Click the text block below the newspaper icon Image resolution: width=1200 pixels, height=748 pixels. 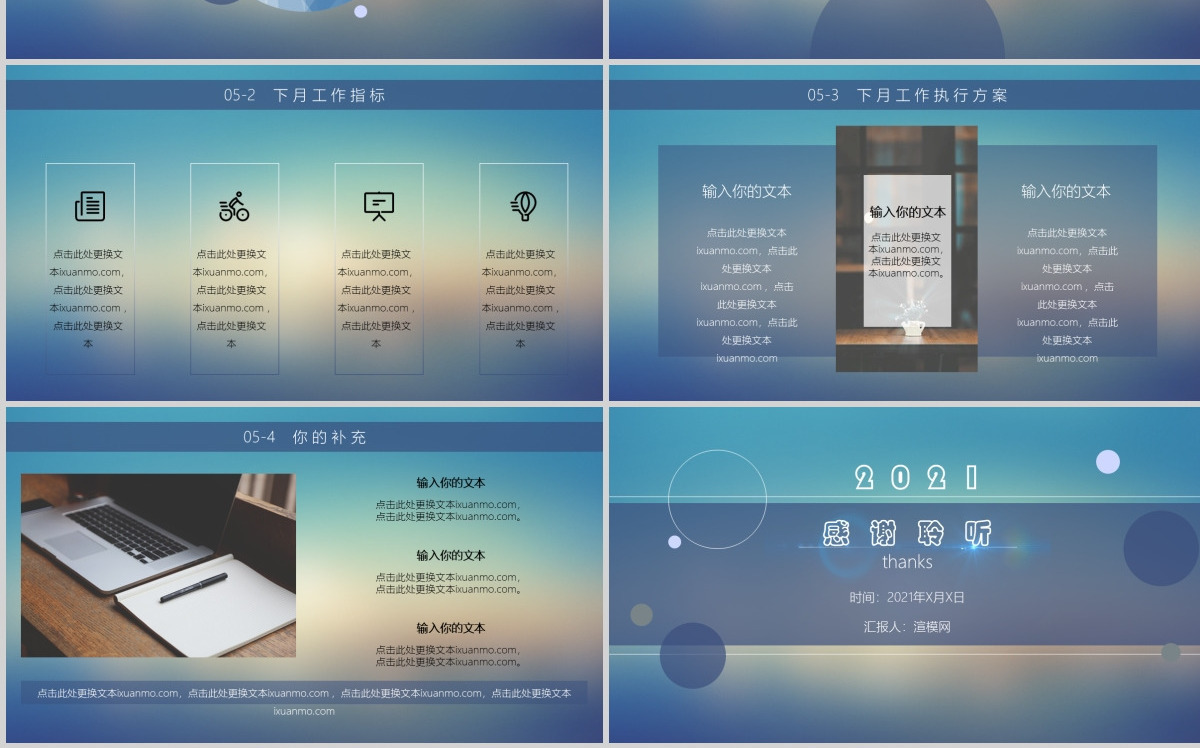[x=88, y=298]
